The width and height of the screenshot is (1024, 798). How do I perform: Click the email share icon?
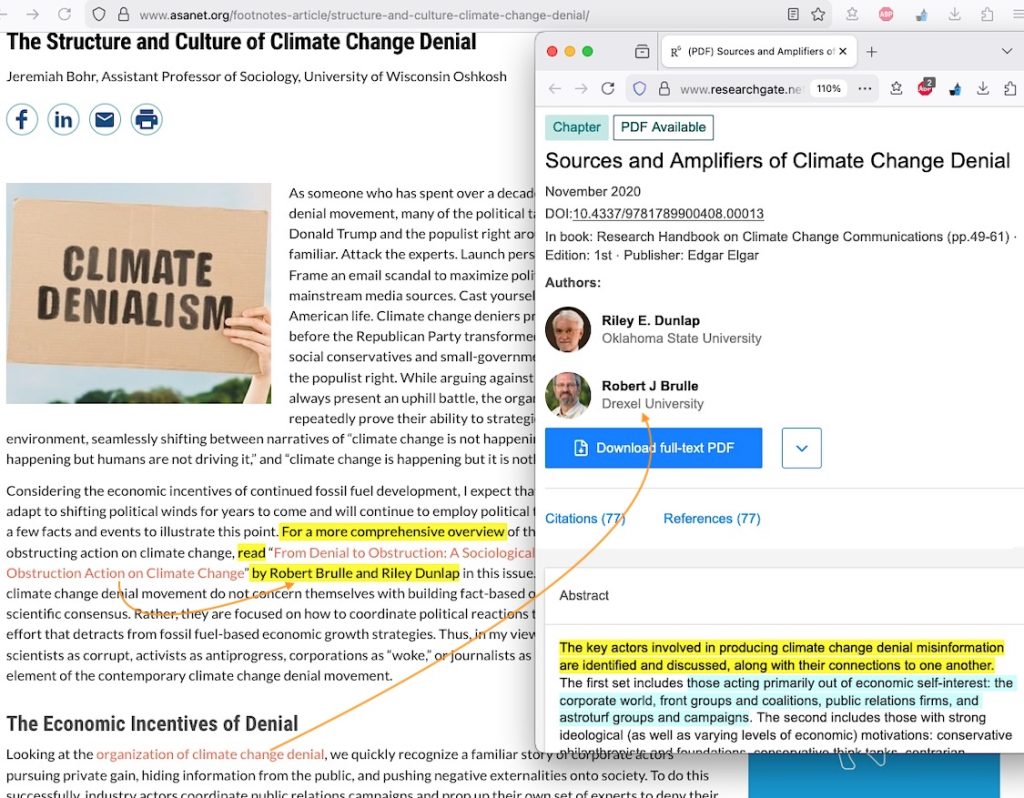105,120
